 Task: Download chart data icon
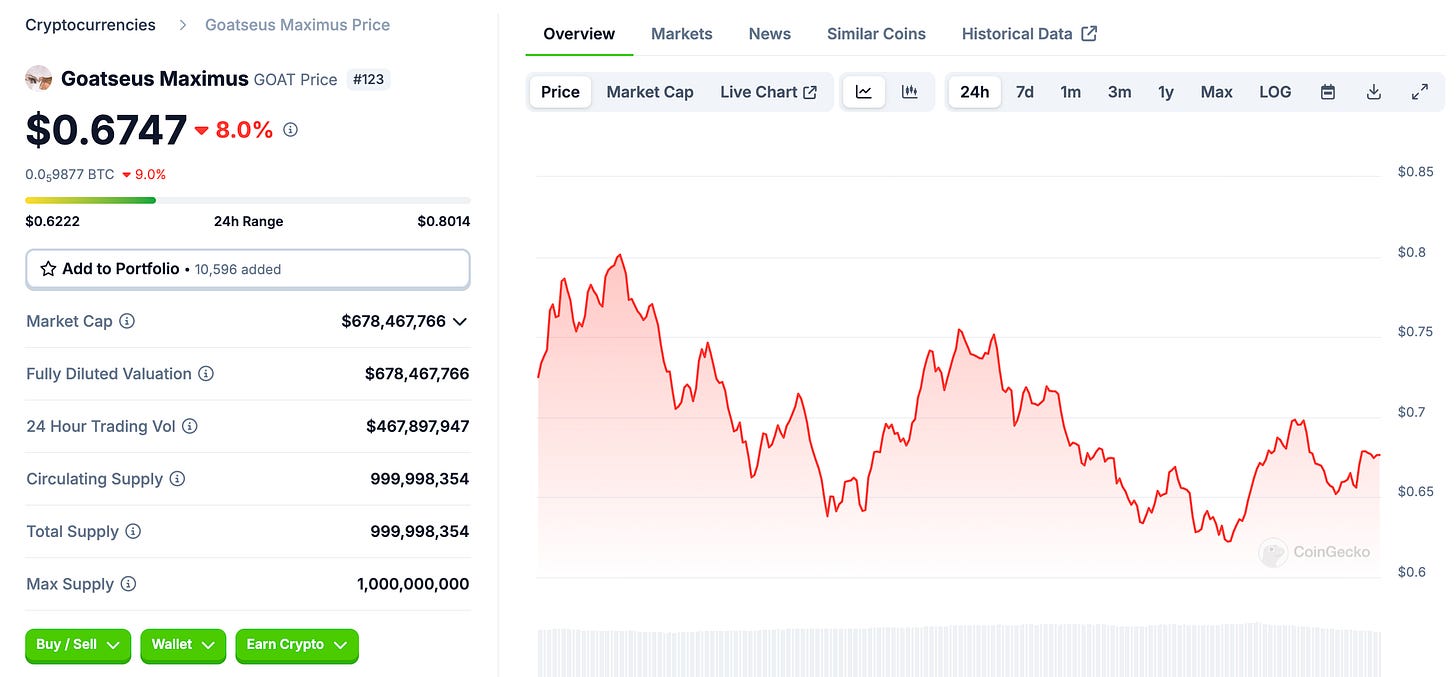[x=1374, y=92]
